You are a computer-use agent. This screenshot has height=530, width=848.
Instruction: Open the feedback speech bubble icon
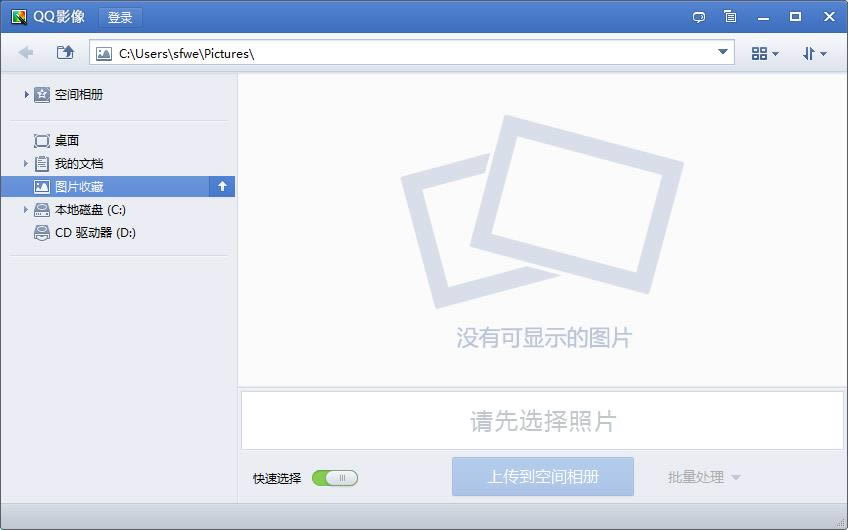[699, 17]
